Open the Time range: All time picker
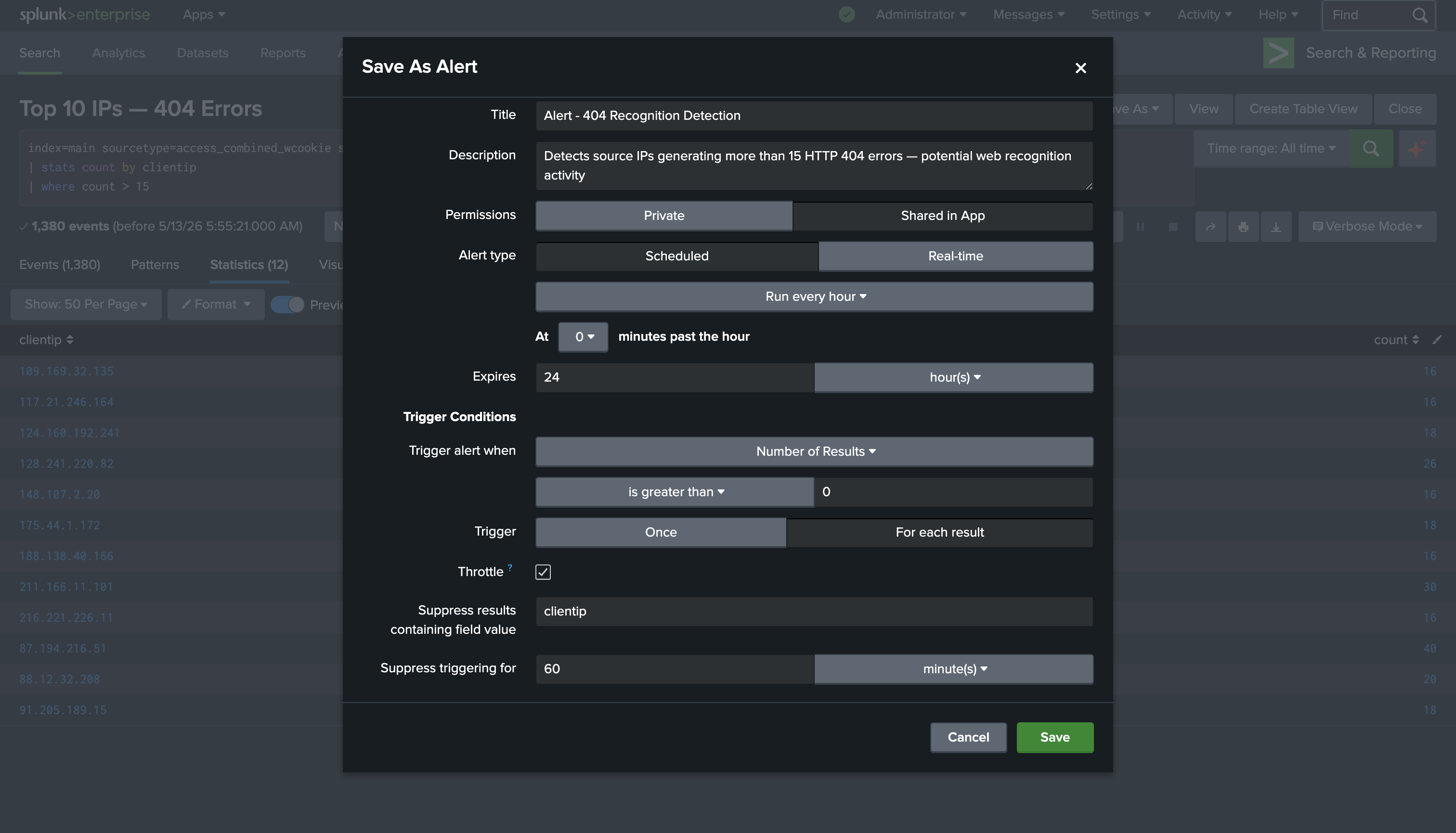Image resolution: width=1456 pixels, height=833 pixels. tap(1271, 148)
